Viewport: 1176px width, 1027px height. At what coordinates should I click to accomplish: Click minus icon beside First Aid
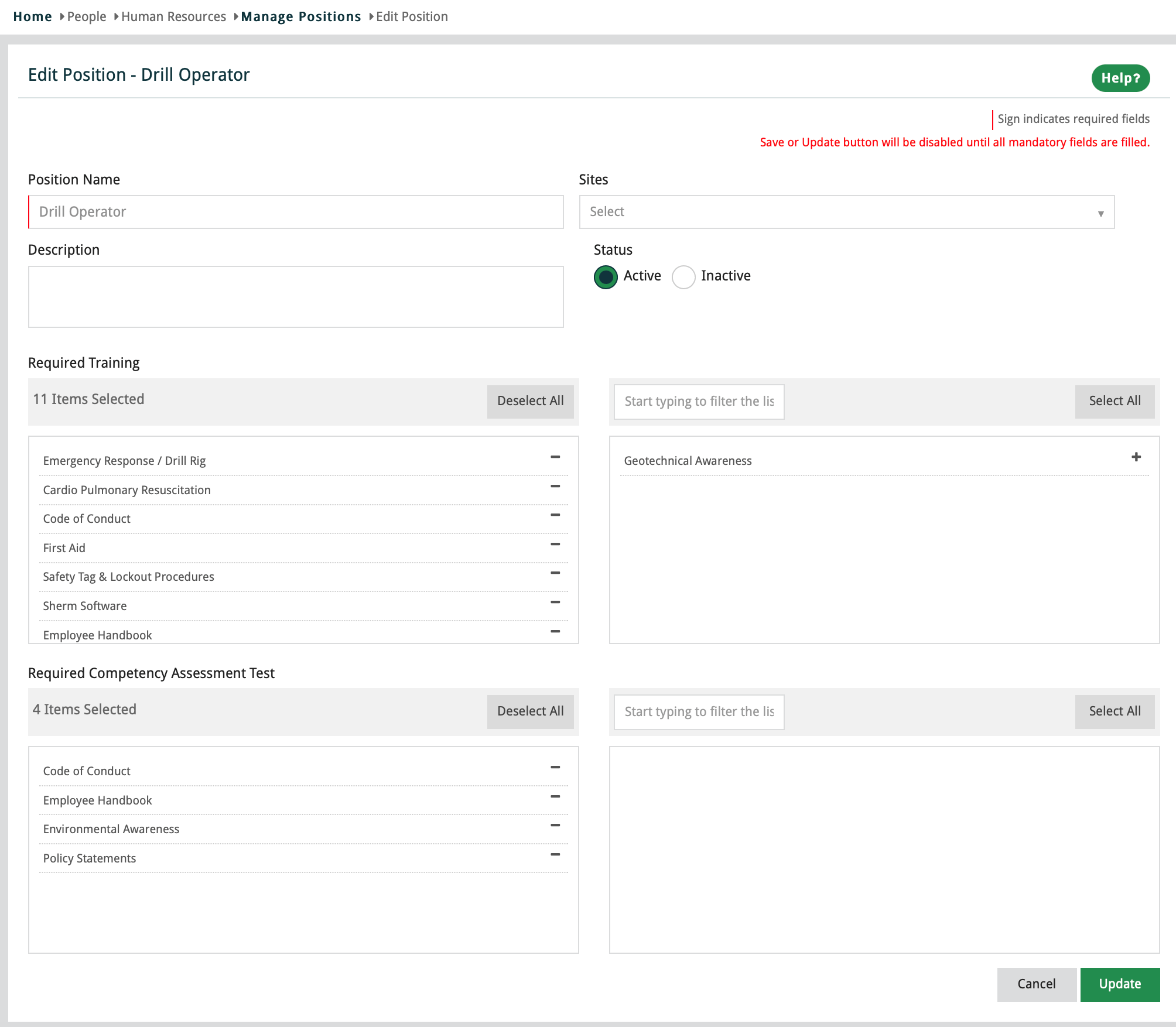coord(555,544)
